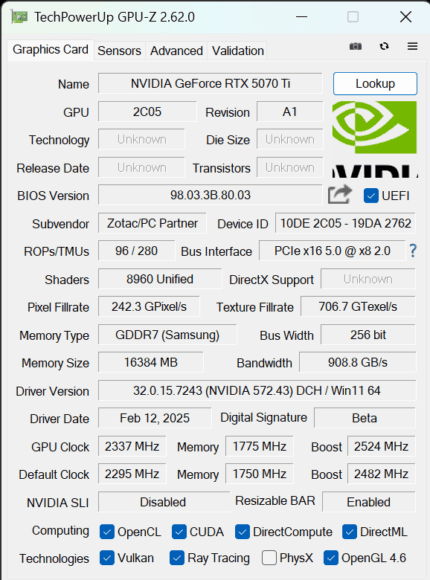Click Bandwidth field 908.8 GB/s

coord(357,362)
